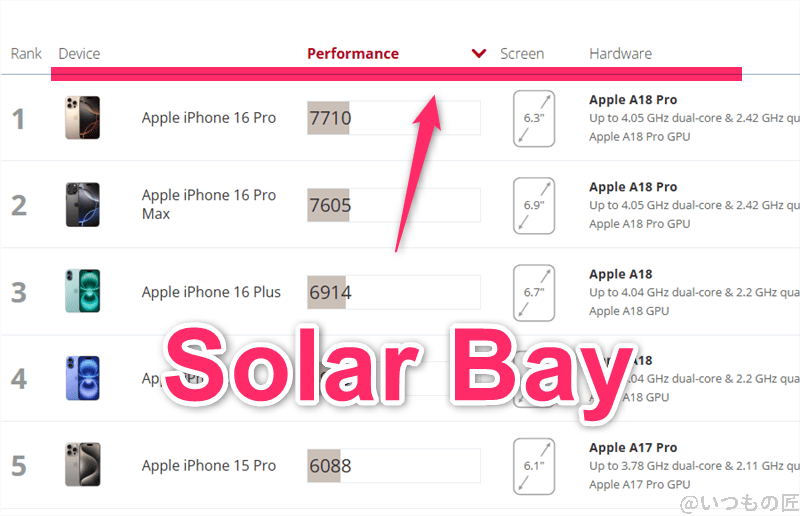The image size is (800, 516).
Task: Click the 6.3" screen size icon
Action: (533, 118)
